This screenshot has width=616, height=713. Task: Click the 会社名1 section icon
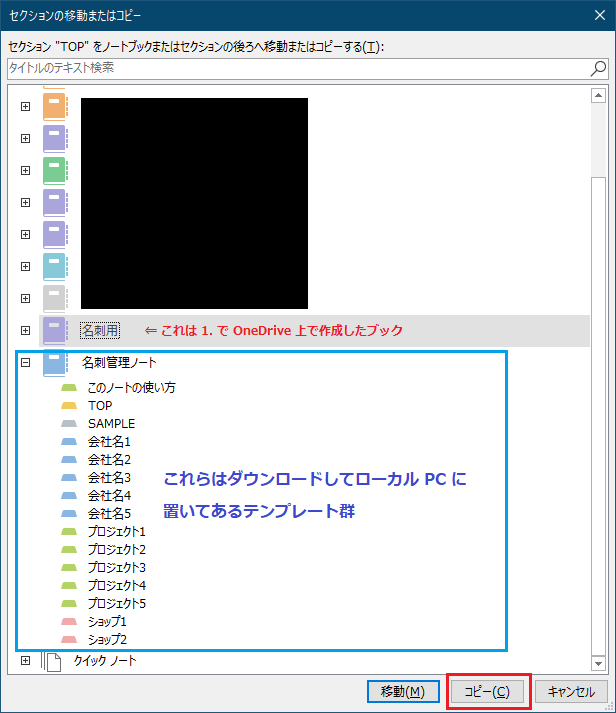(x=69, y=442)
